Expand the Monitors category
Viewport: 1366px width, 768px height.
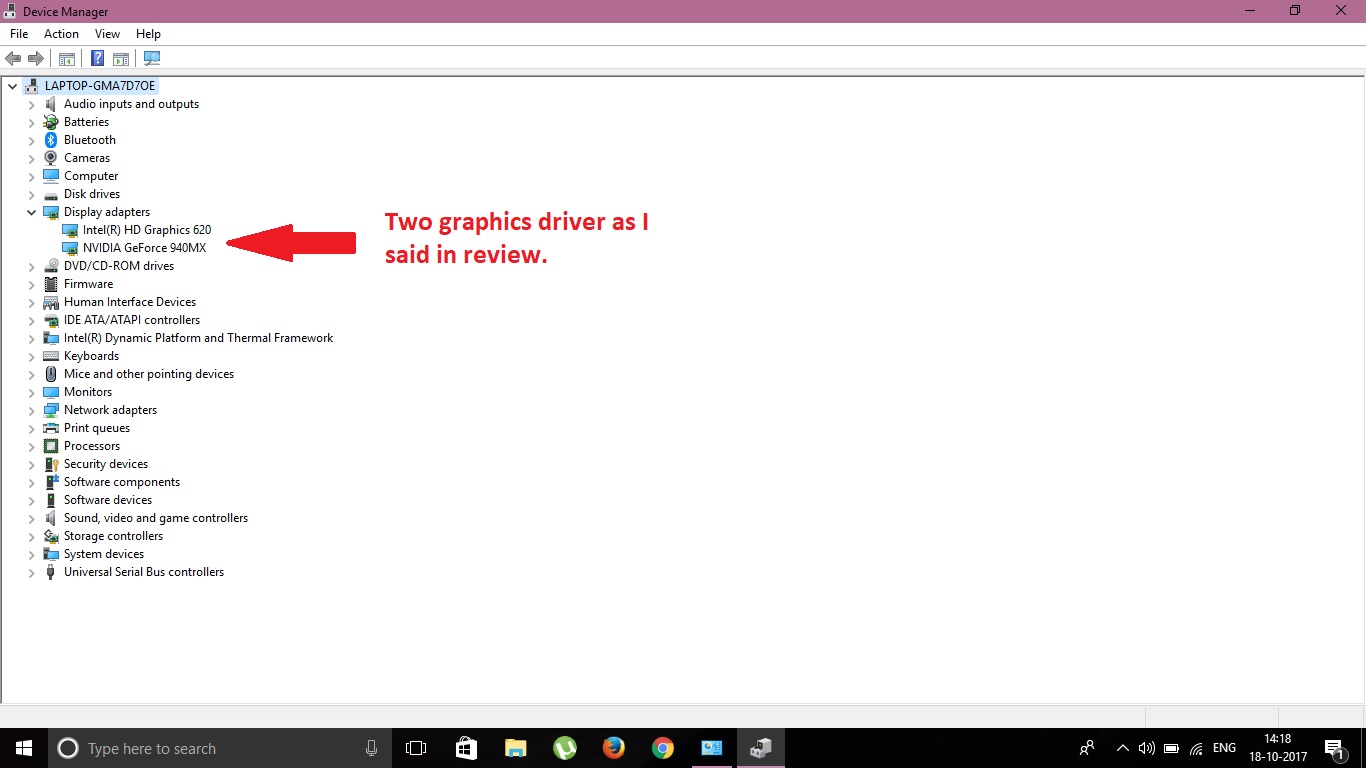click(x=31, y=392)
